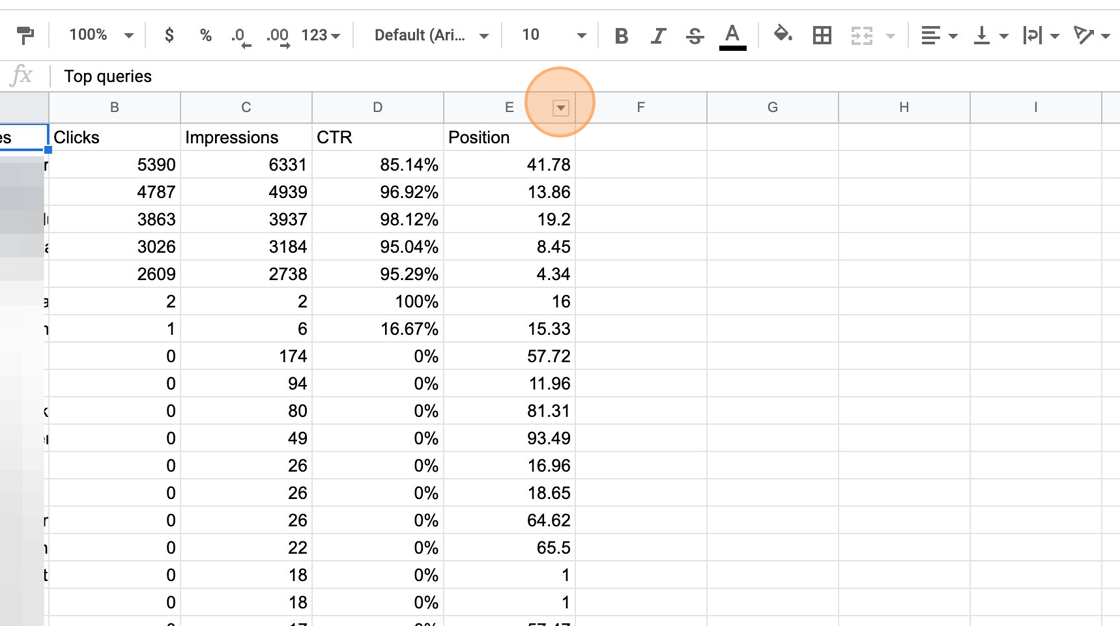Activate the paint format tool
The width and height of the screenshot is (1120, 626).
(25, 35)
